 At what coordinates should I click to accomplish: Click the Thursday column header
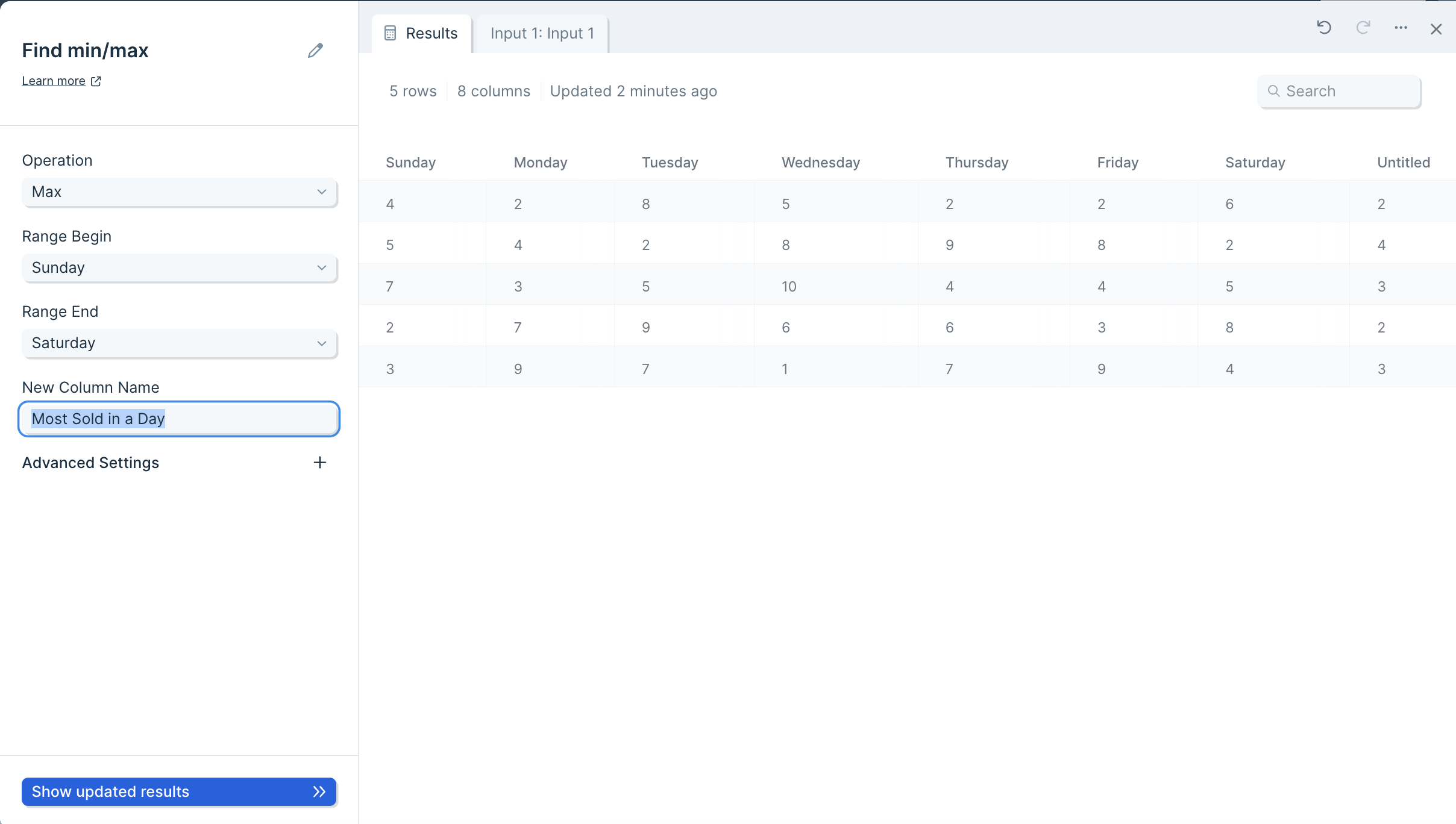(x=977, y=163)
